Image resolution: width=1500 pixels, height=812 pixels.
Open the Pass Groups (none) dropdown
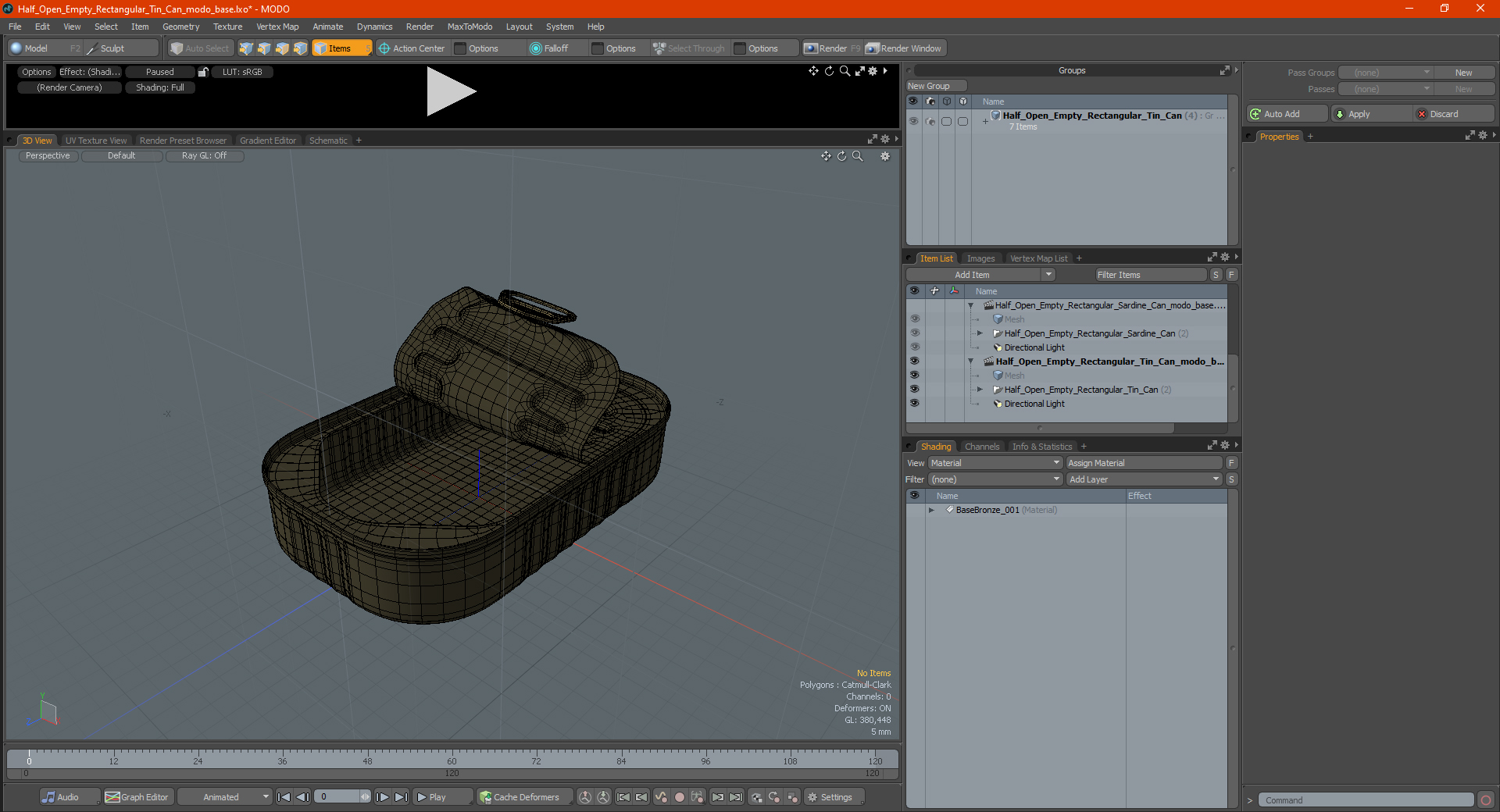tap(1385, 73)
